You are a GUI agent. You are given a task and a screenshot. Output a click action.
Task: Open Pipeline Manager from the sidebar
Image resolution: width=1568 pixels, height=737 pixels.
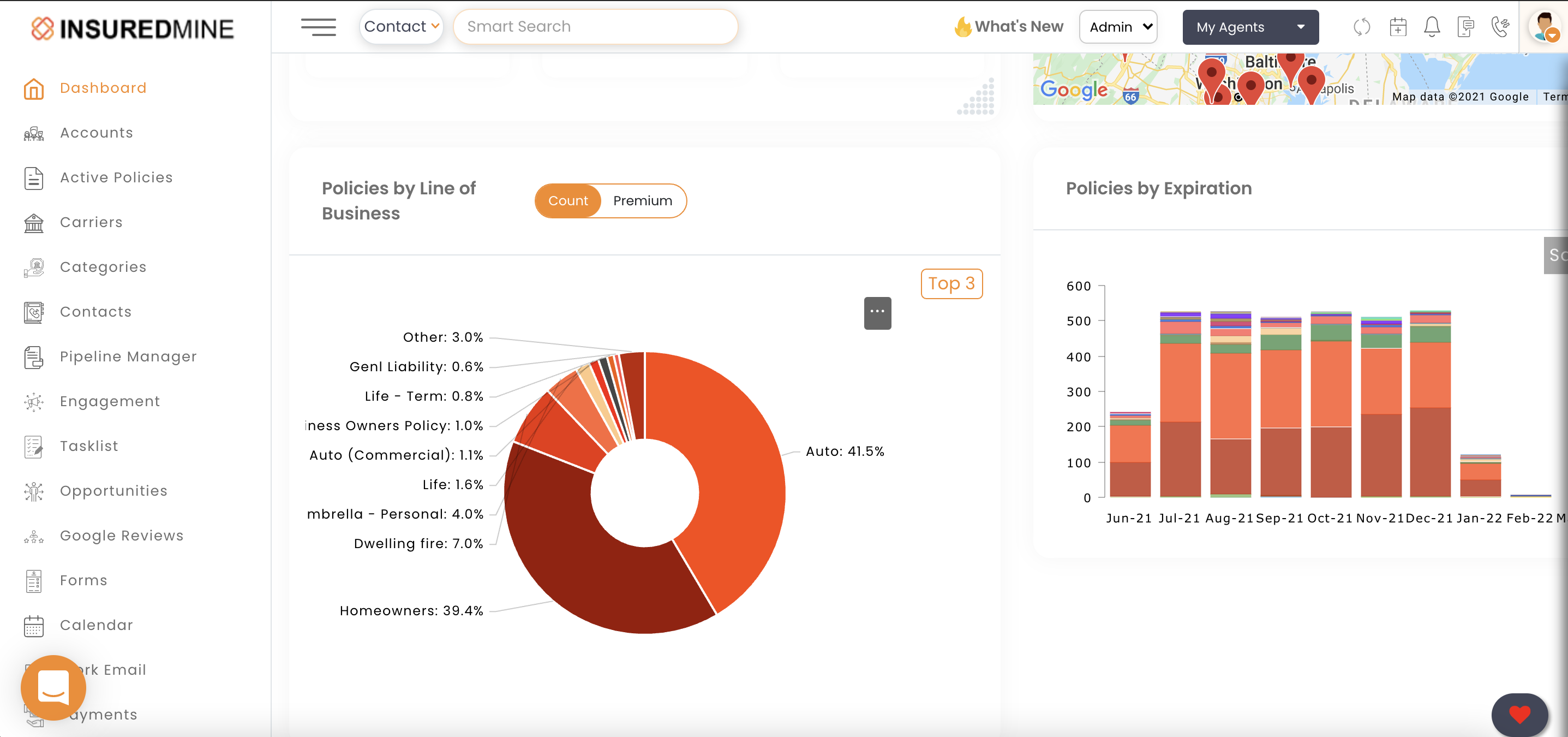coord(128,356)
